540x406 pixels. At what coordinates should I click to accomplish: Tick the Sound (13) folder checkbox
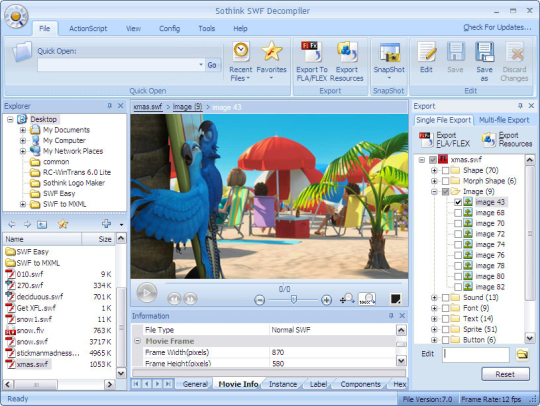[445, 298]
